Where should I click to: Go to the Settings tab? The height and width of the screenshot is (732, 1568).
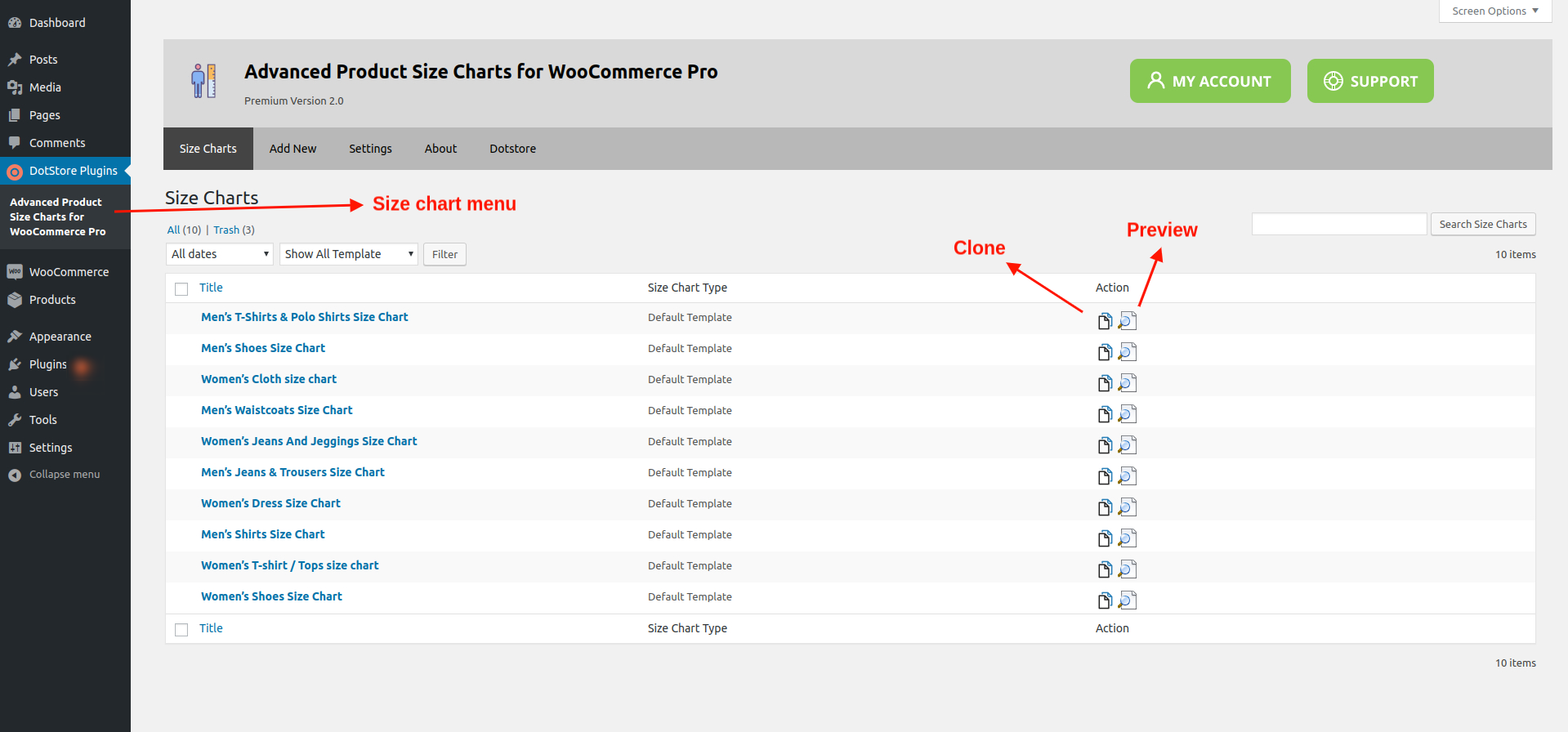tap(370, 149)
